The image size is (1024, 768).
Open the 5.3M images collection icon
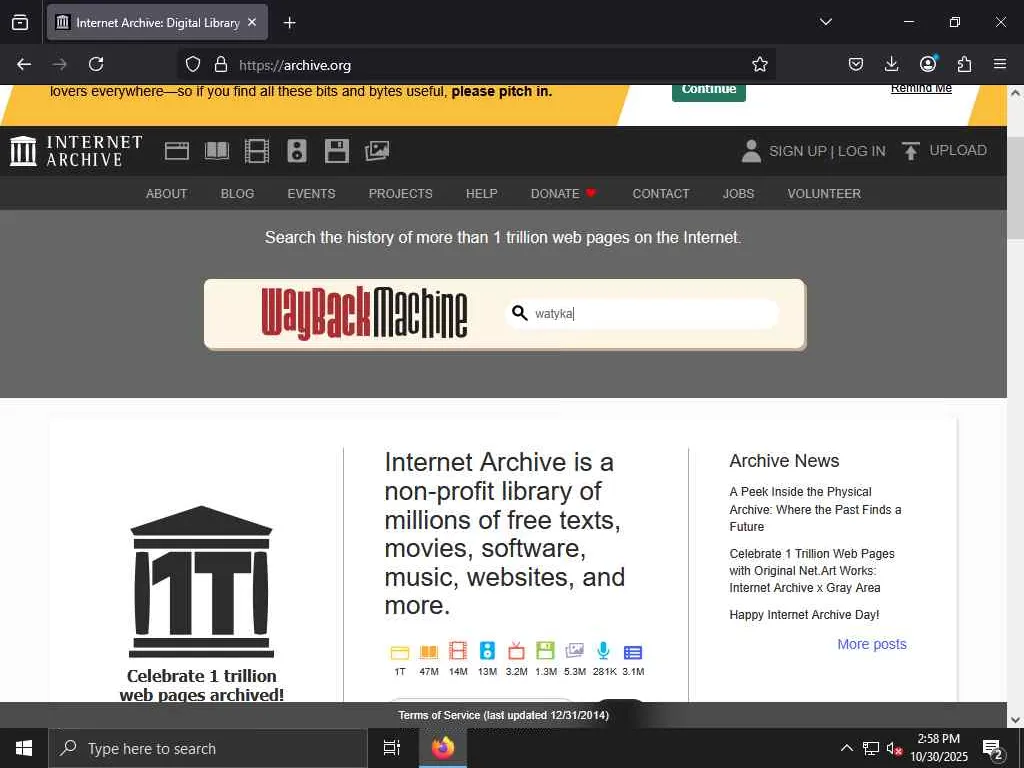(575, 651)
